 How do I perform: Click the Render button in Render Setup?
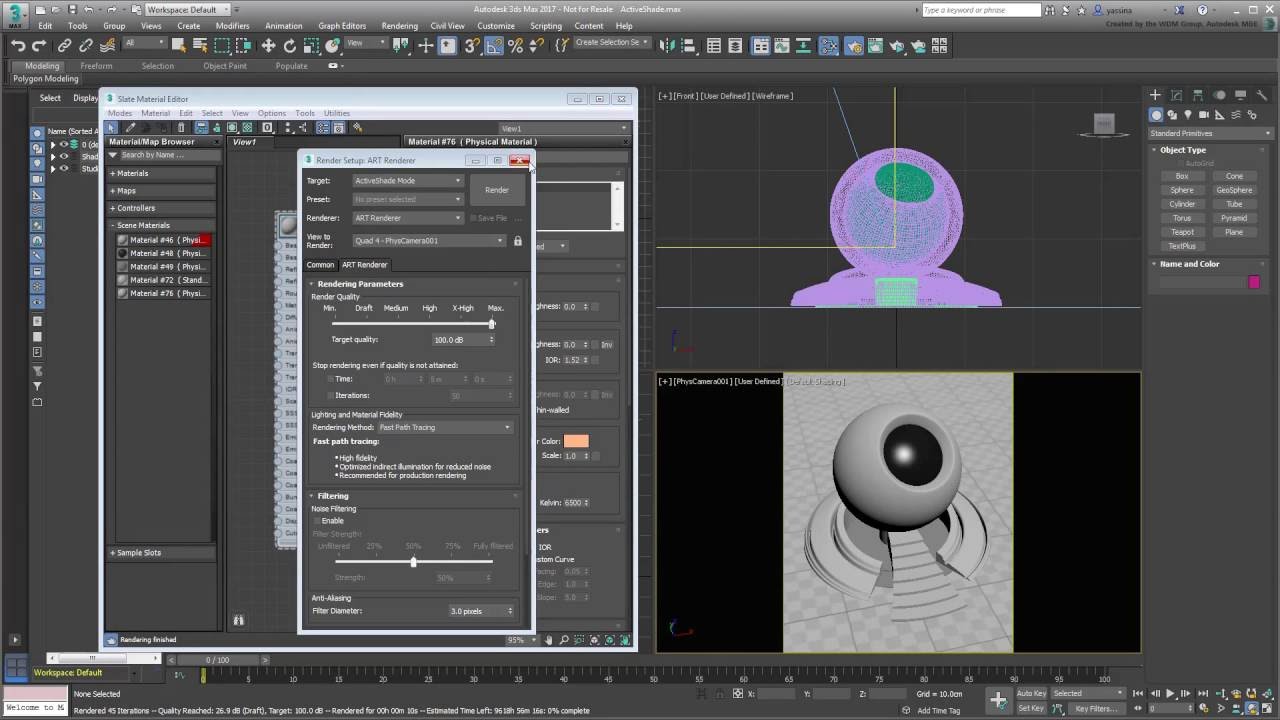click(x=497, y=190)
